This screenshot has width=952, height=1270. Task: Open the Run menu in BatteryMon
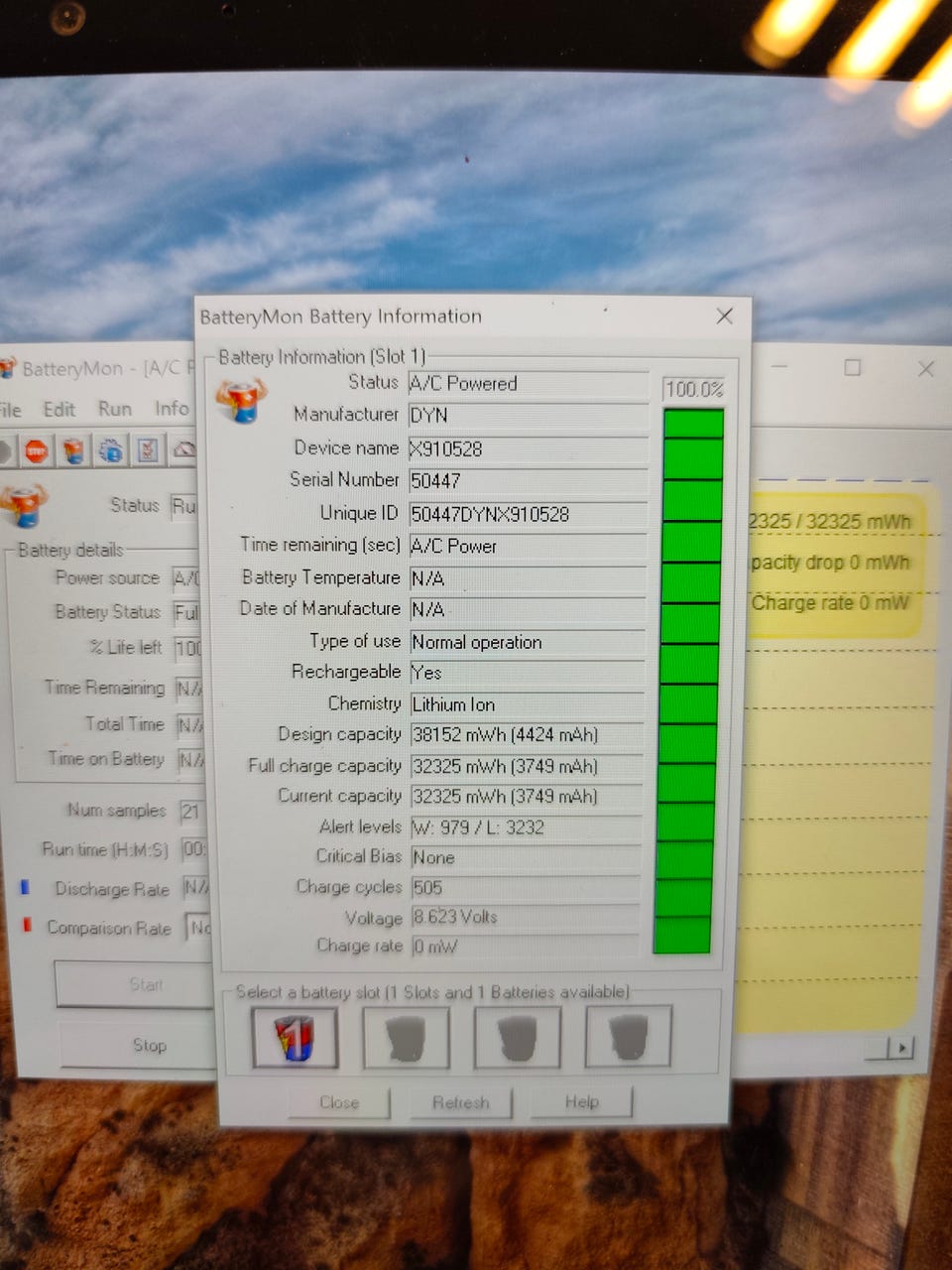tap(114, 409)
